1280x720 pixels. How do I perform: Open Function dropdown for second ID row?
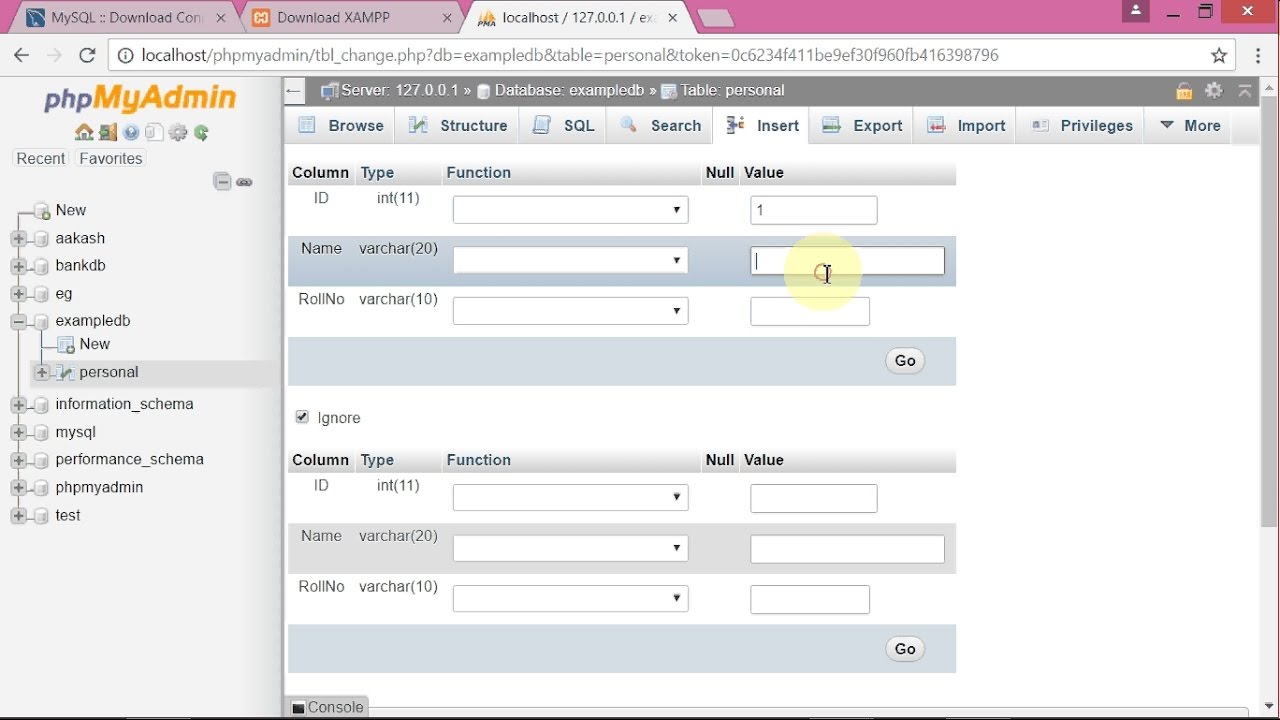coord(570,497)
